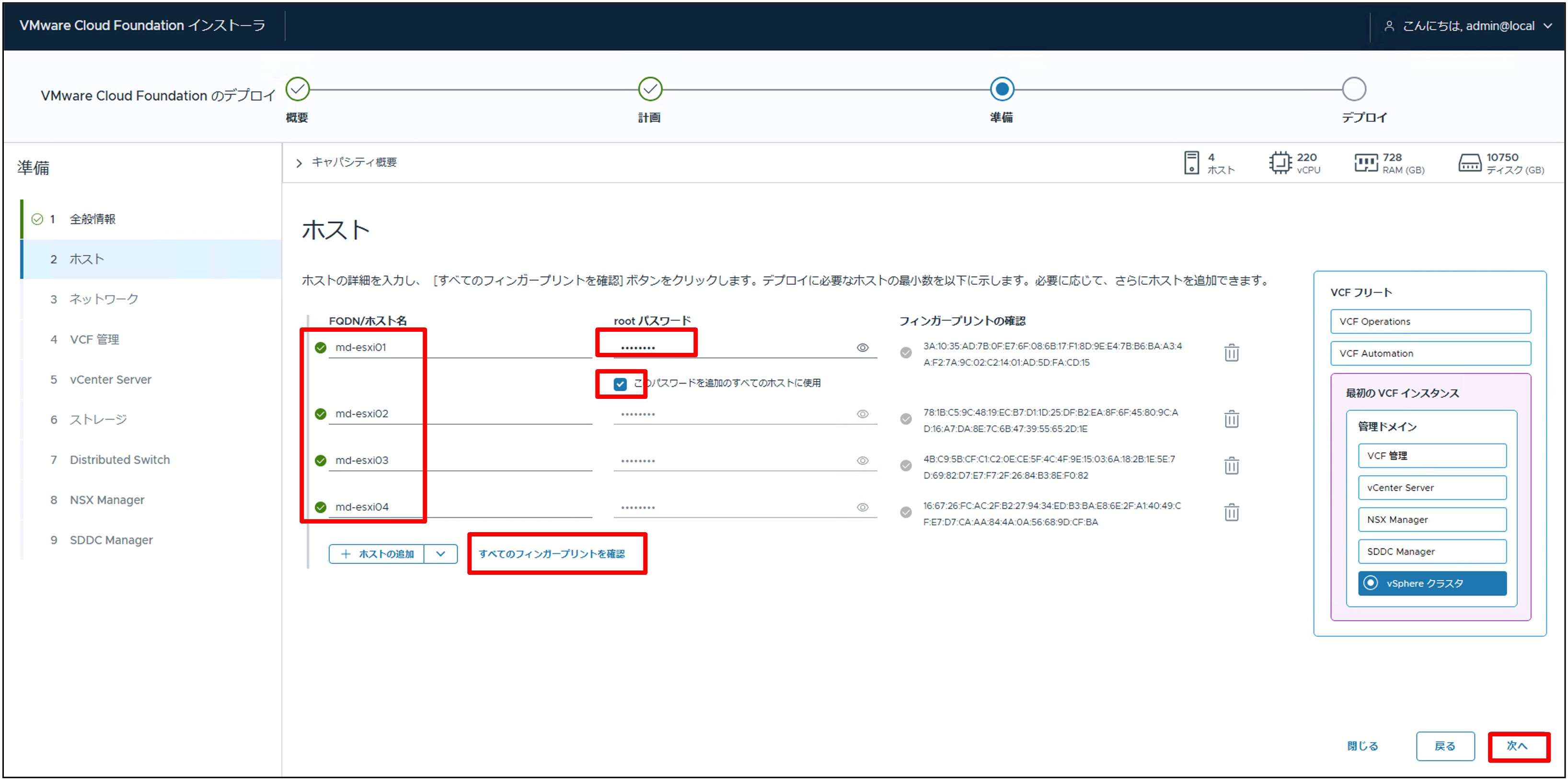
Task: Click the 準備 current step circle
Action: (1002, 89)
